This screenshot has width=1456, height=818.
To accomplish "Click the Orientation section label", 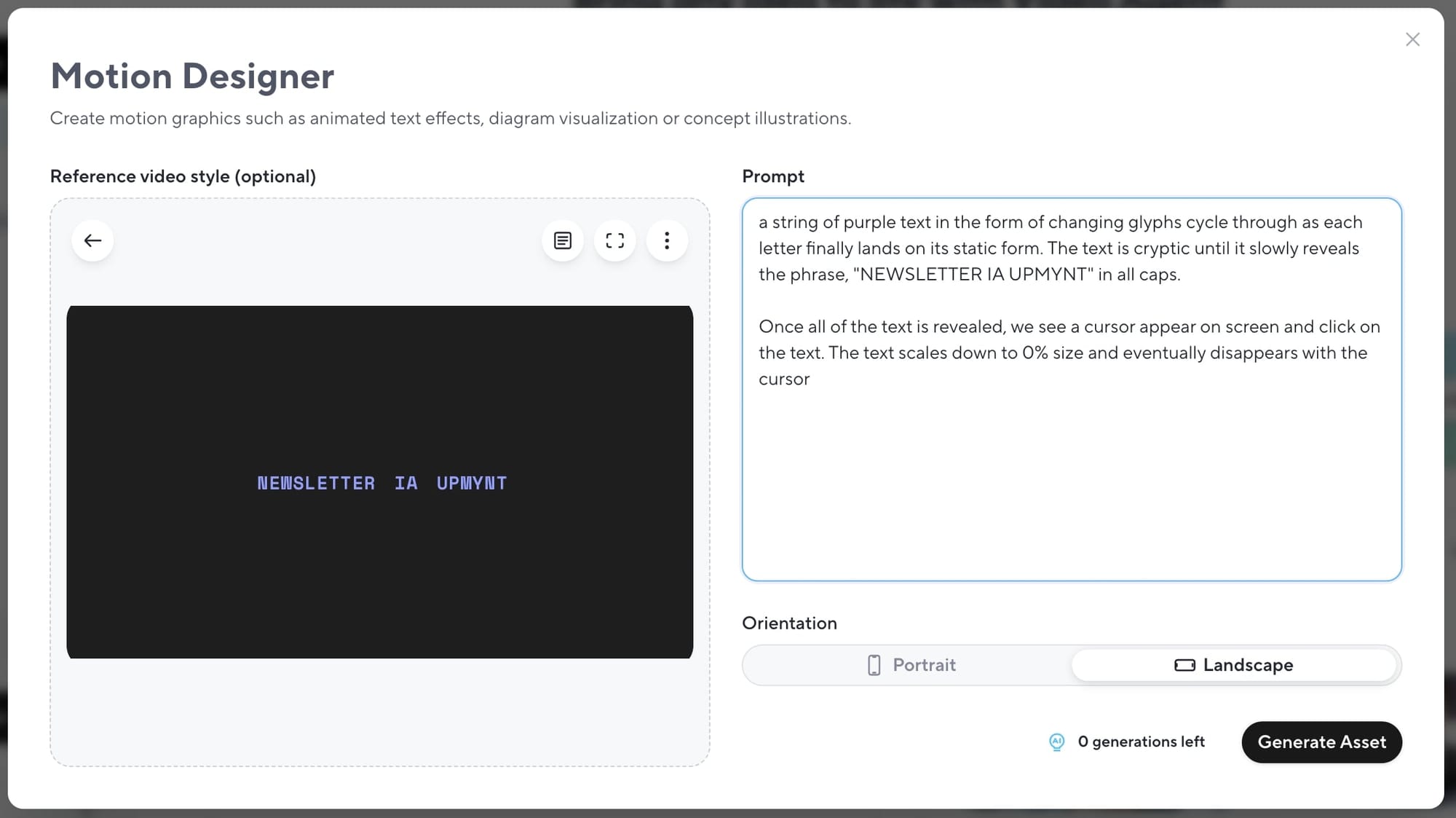I will (x=789, y=623).
